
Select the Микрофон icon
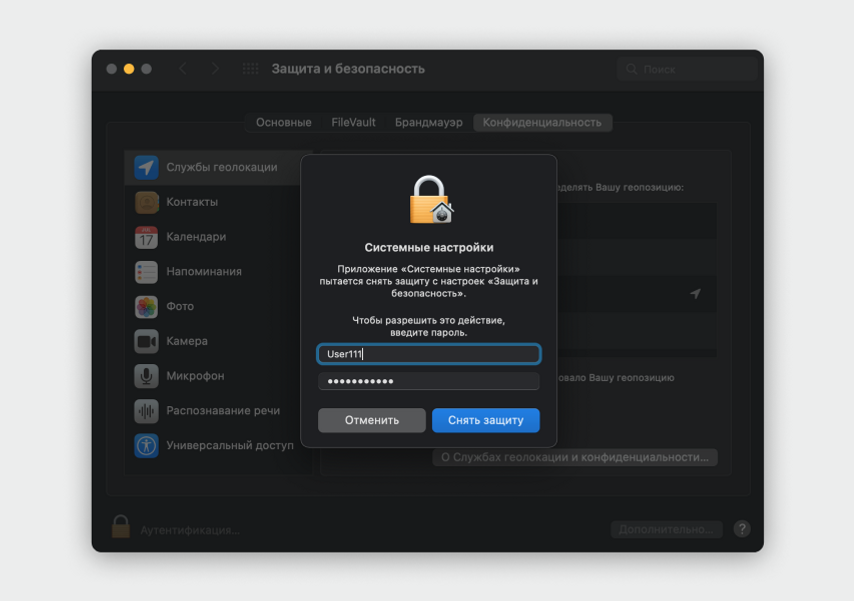147,376
